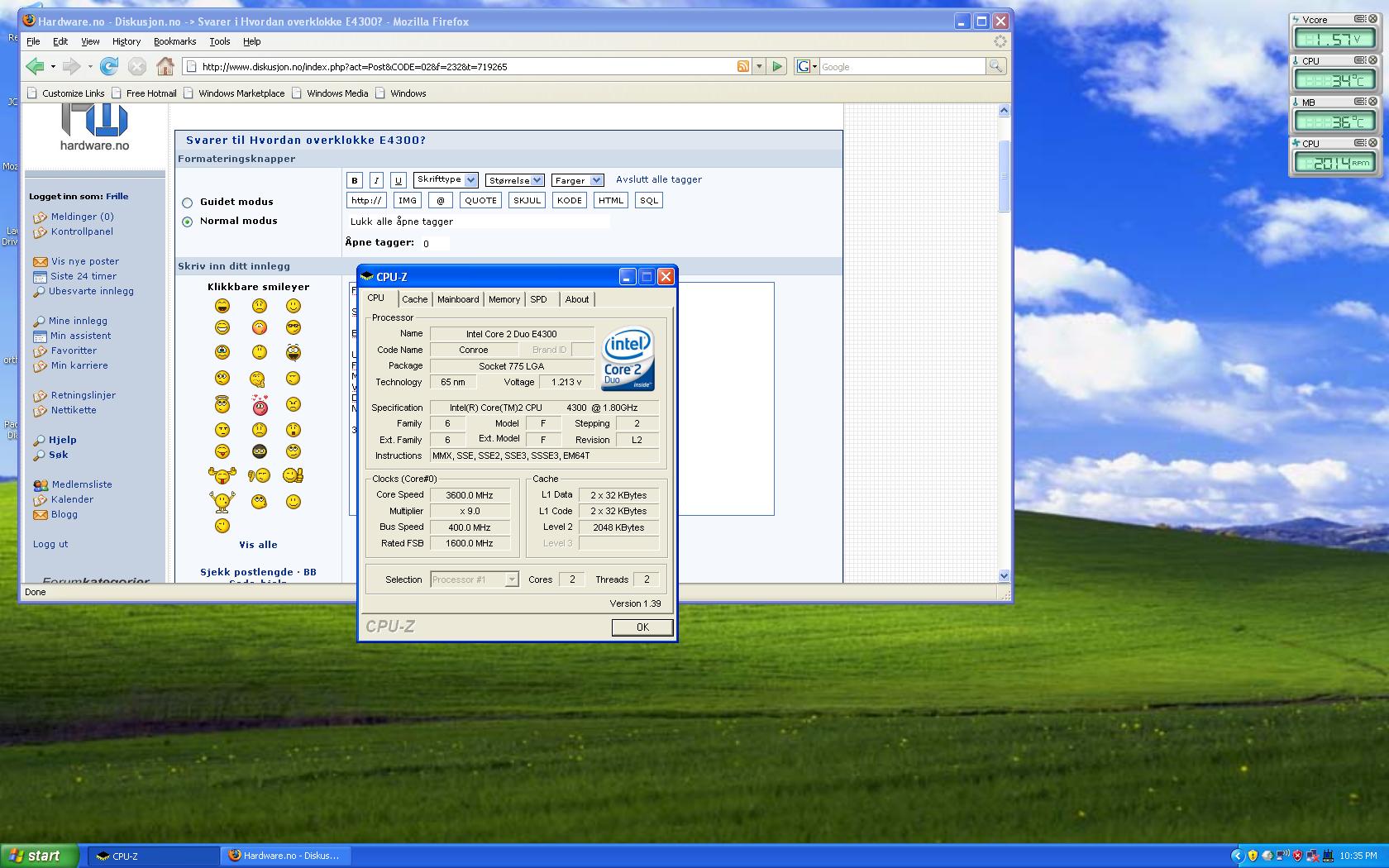Click the Min assistent icon in sidebar

coord(40,336)
